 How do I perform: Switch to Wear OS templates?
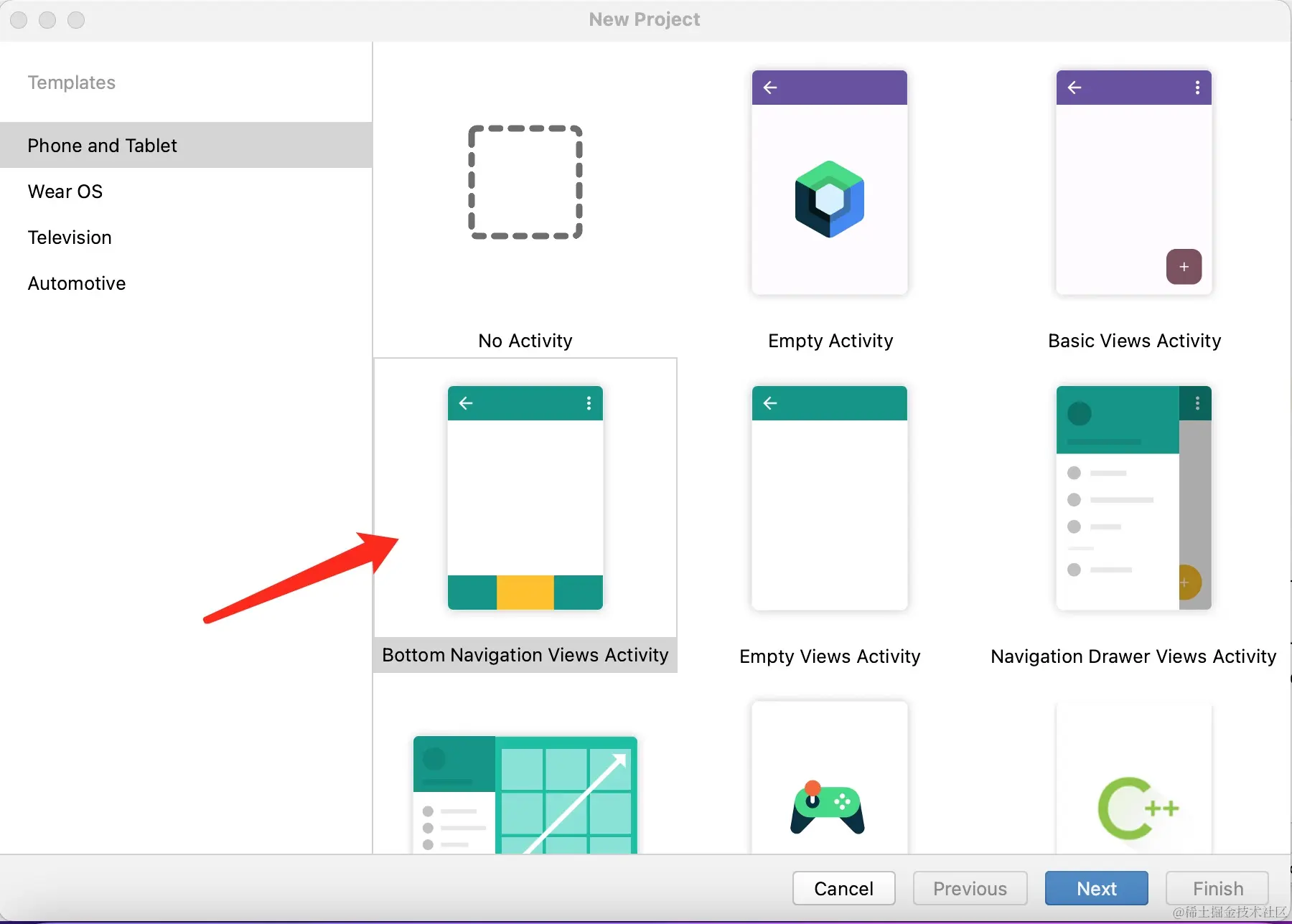point(186,191)
